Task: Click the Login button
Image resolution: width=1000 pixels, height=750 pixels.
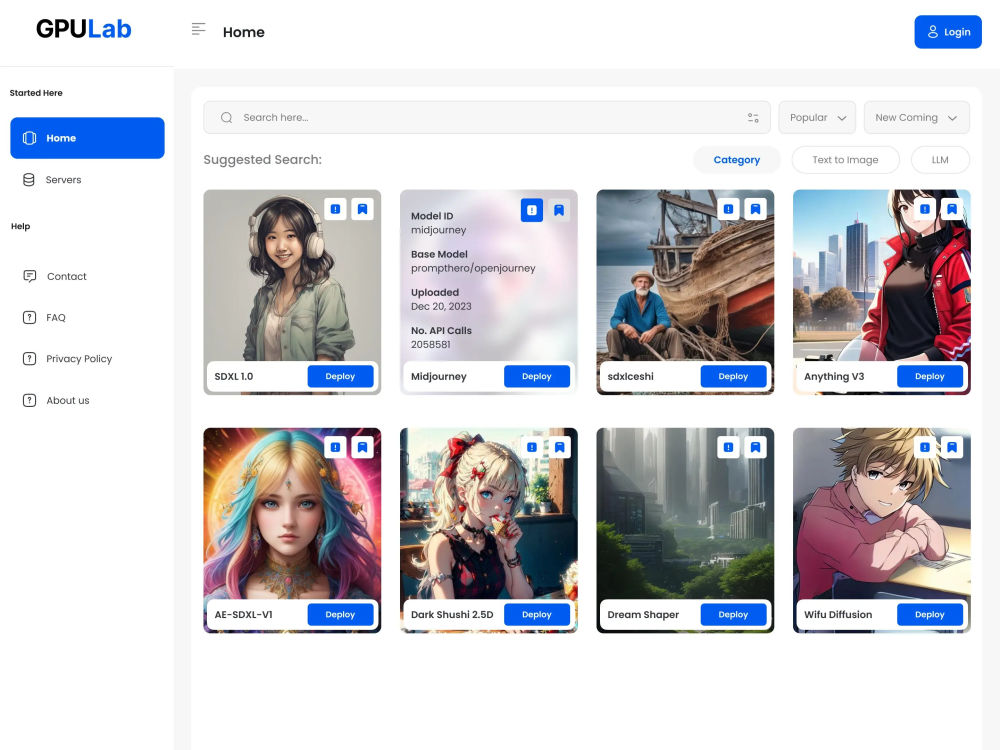Action: (948, 32)
